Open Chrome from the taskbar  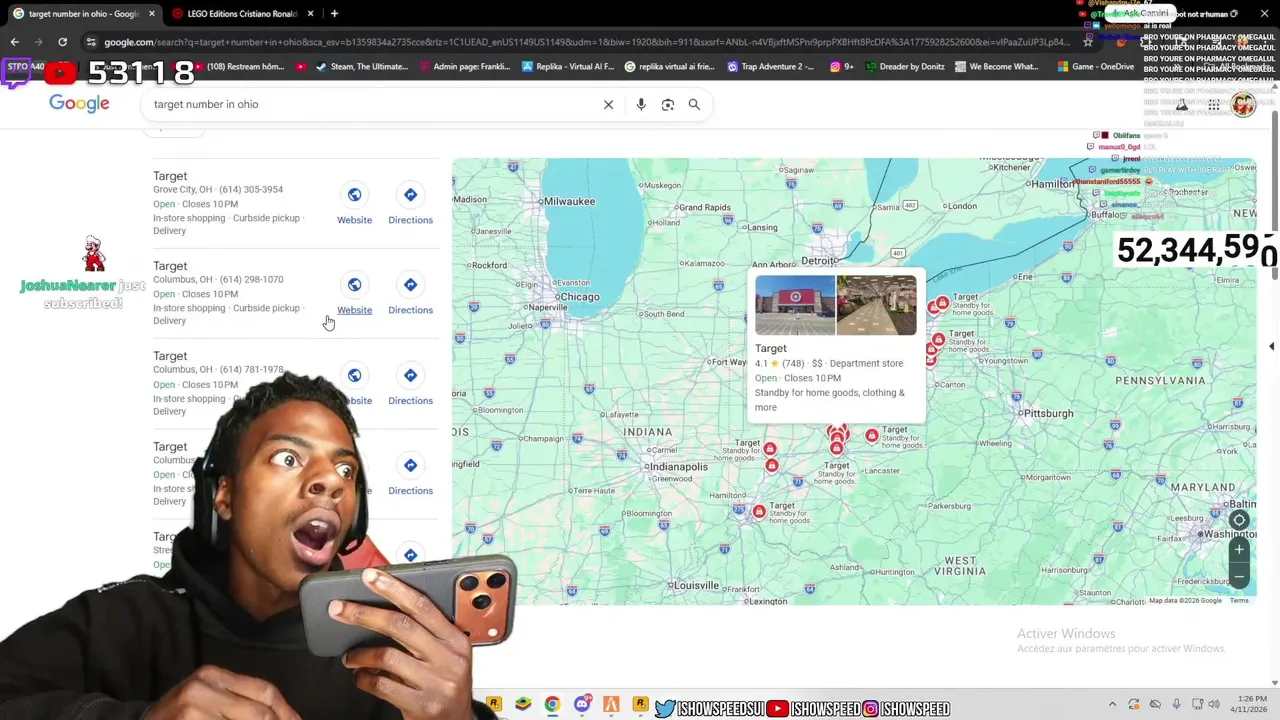click(x=552, y=705)
